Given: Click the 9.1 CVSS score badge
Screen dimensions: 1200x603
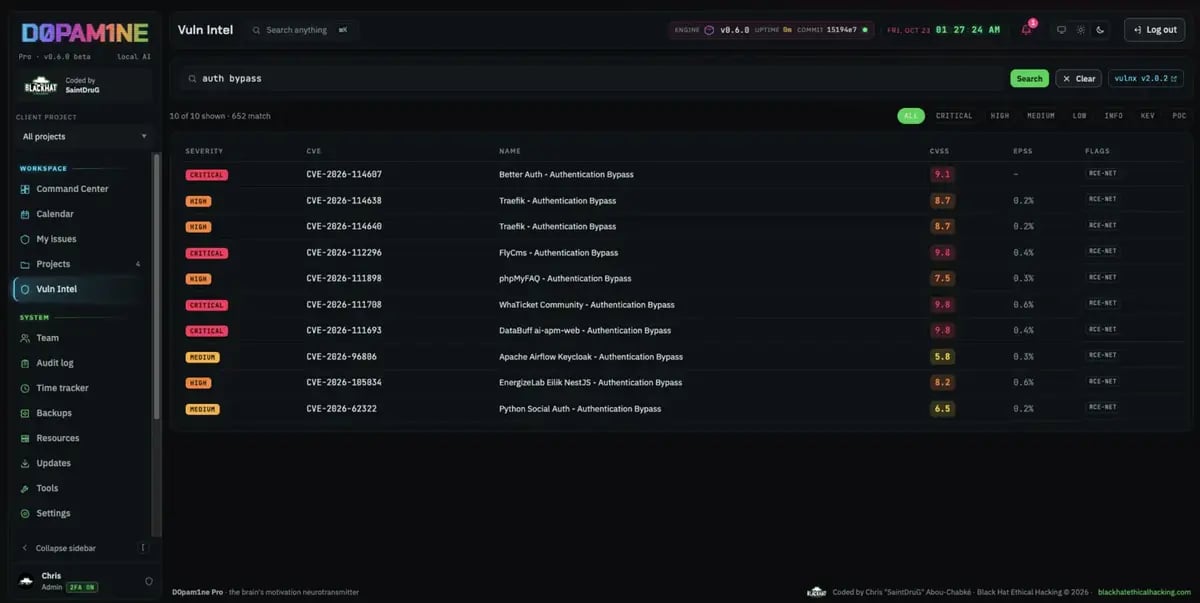Looking at the screenshot, I should [x=942, y=174].
